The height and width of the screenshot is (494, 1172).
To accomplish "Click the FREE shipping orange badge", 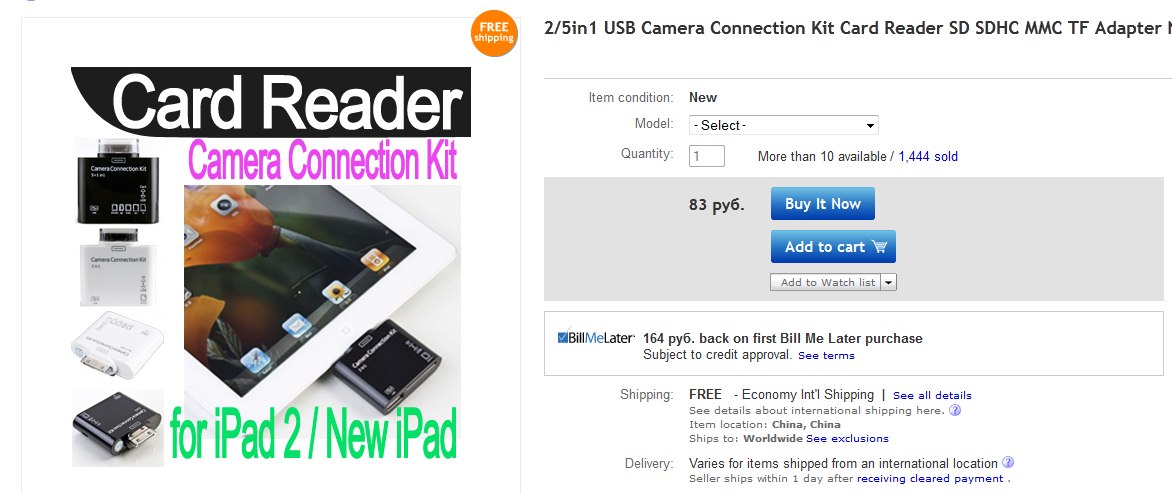I will tap(494, 33).
